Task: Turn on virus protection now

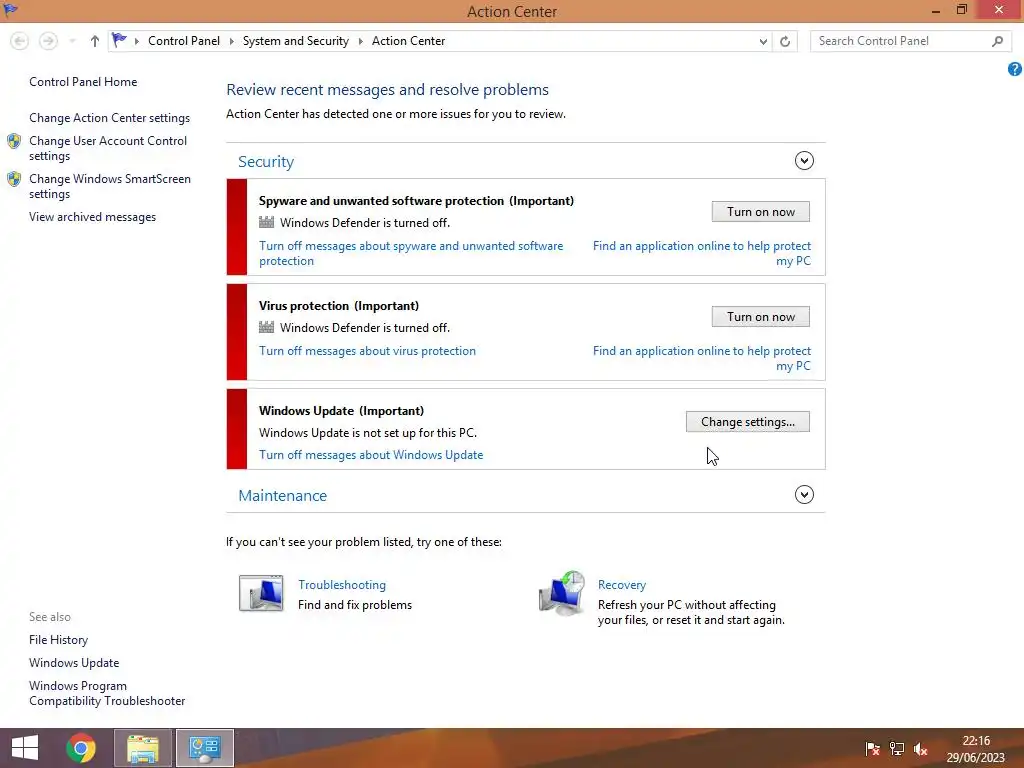Action: pyautogui.click(x=761, y=317)
